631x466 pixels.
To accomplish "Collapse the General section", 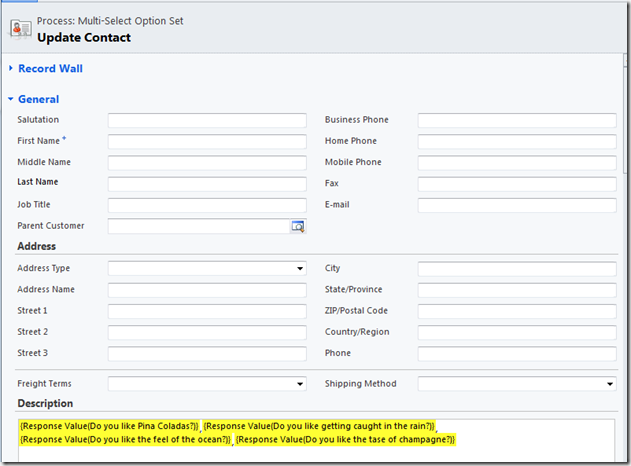I will coord(38,99).
